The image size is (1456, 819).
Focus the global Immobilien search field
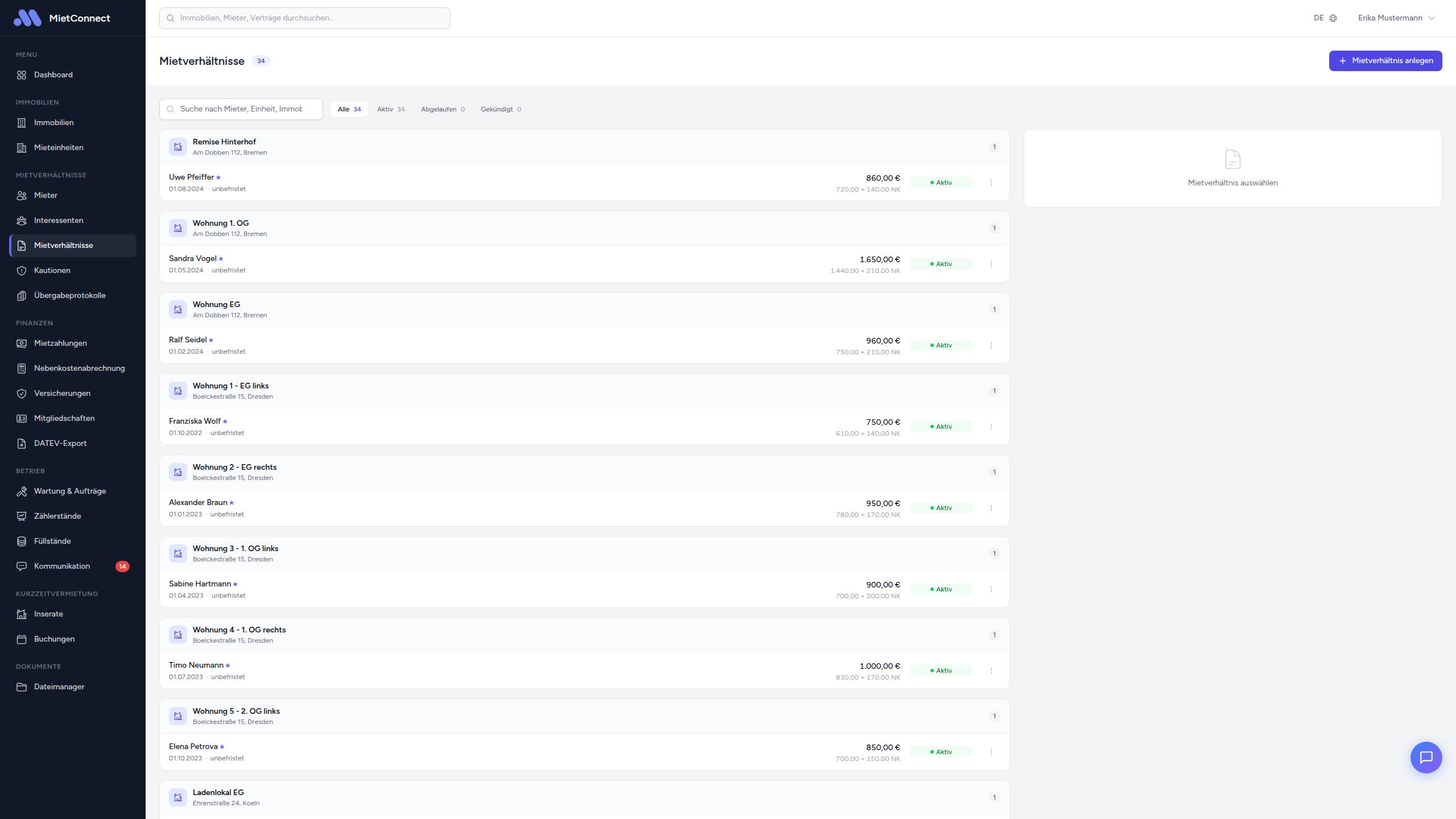point(305,18)
